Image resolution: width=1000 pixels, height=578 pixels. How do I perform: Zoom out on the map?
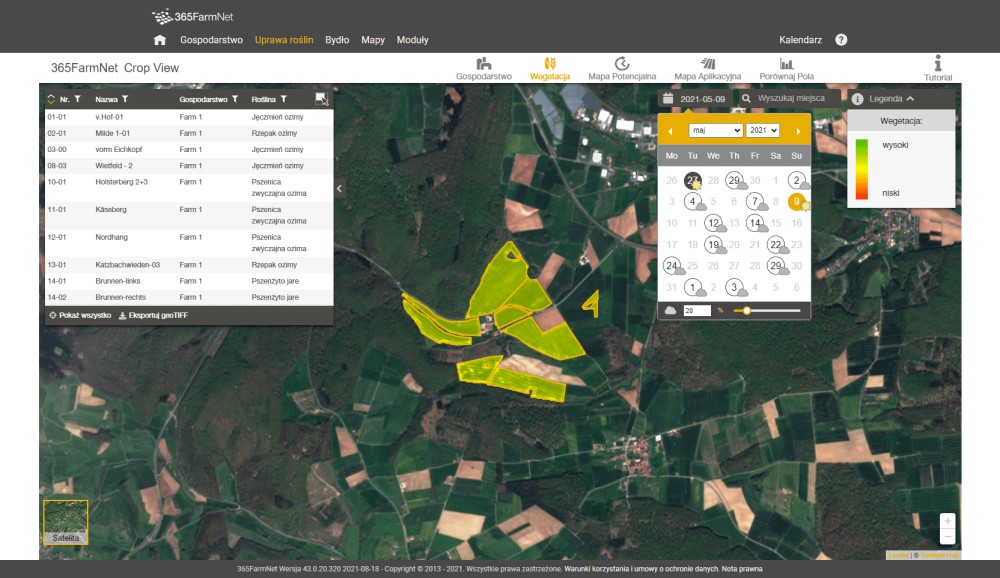point(948,537)
